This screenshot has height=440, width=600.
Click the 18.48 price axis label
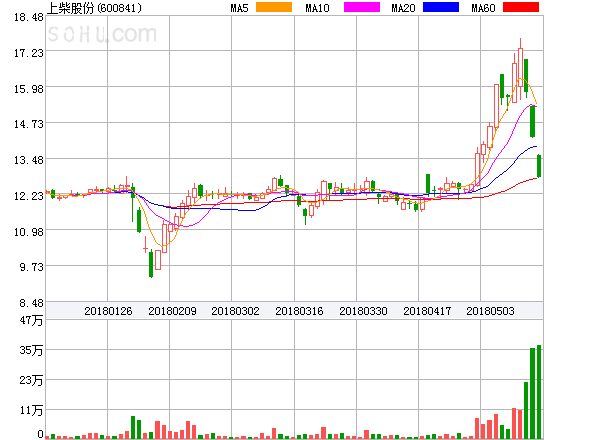tap(29, 17)
